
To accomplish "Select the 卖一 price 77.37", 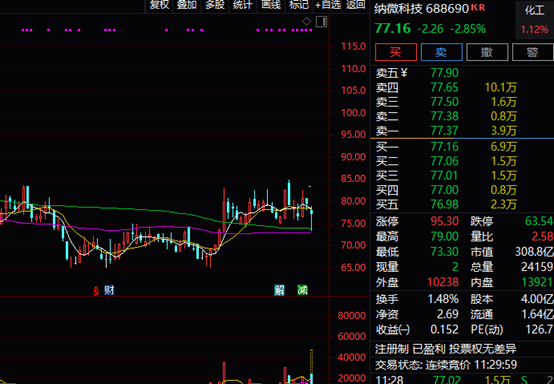I will click(444, 131).
